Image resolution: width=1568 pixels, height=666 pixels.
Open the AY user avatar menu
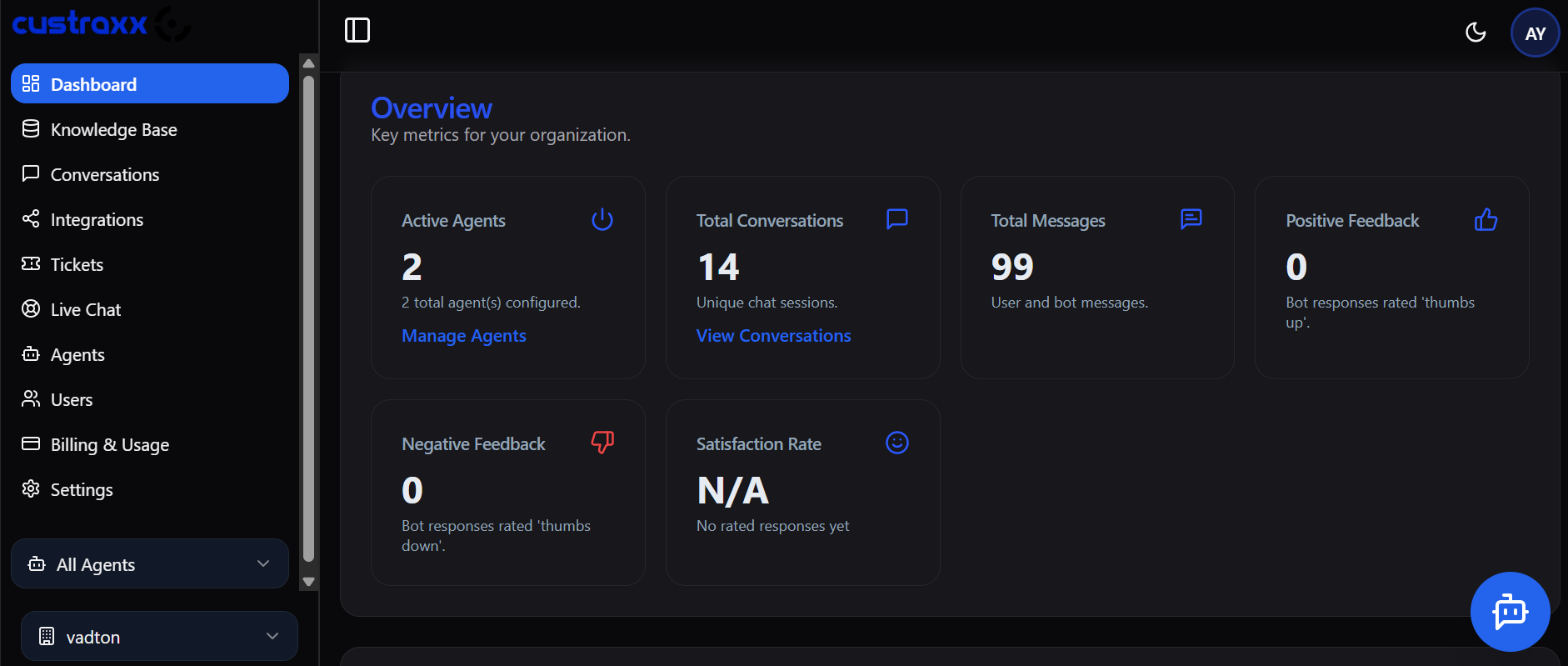click(x=1535, y=33)
